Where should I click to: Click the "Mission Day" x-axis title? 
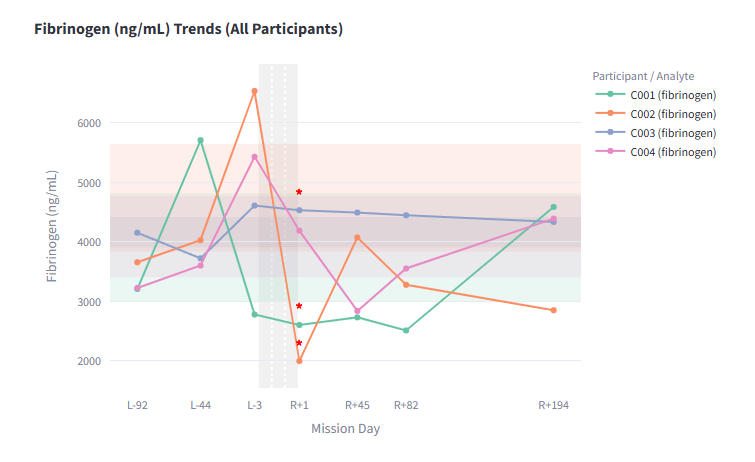point(345,429)
